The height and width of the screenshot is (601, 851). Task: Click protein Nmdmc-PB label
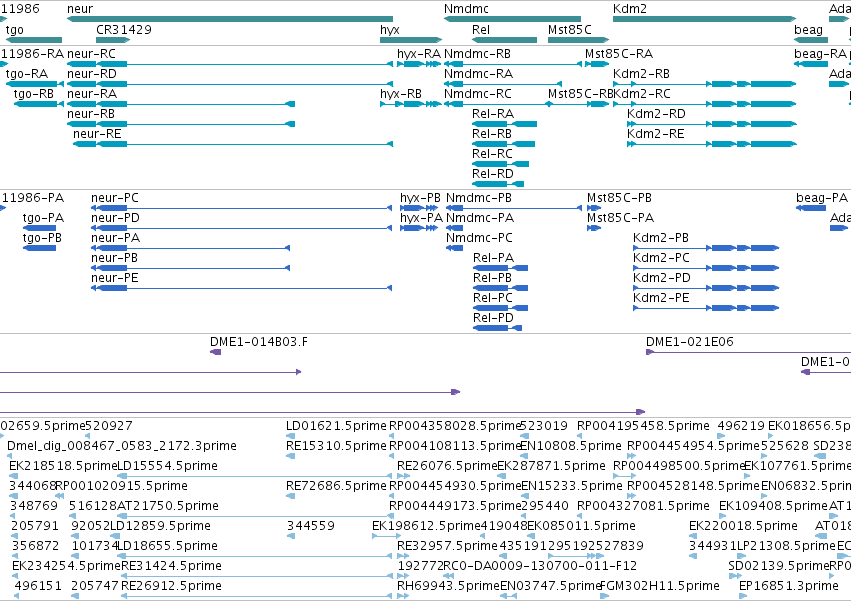[479, 198]
